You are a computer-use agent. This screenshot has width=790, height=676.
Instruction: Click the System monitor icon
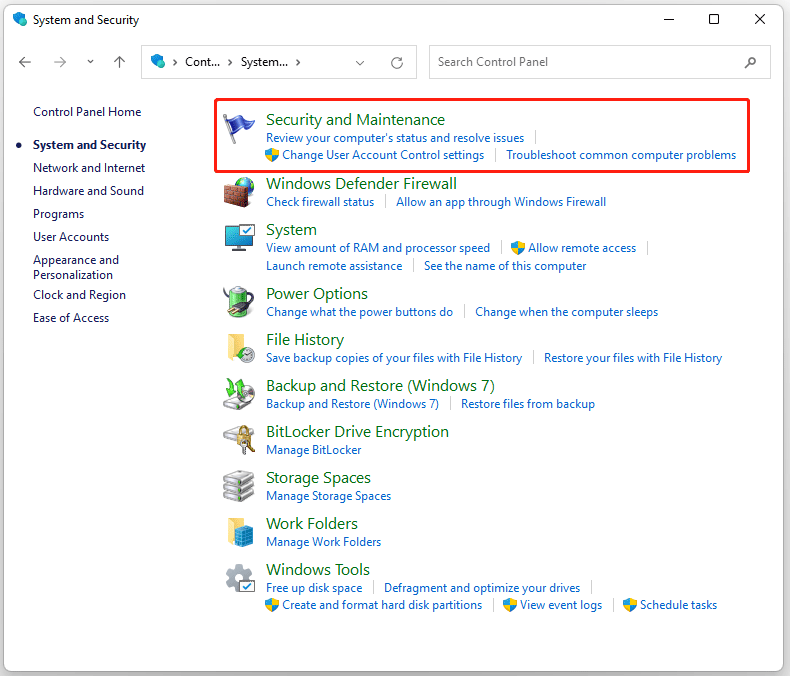click(240, 237)
